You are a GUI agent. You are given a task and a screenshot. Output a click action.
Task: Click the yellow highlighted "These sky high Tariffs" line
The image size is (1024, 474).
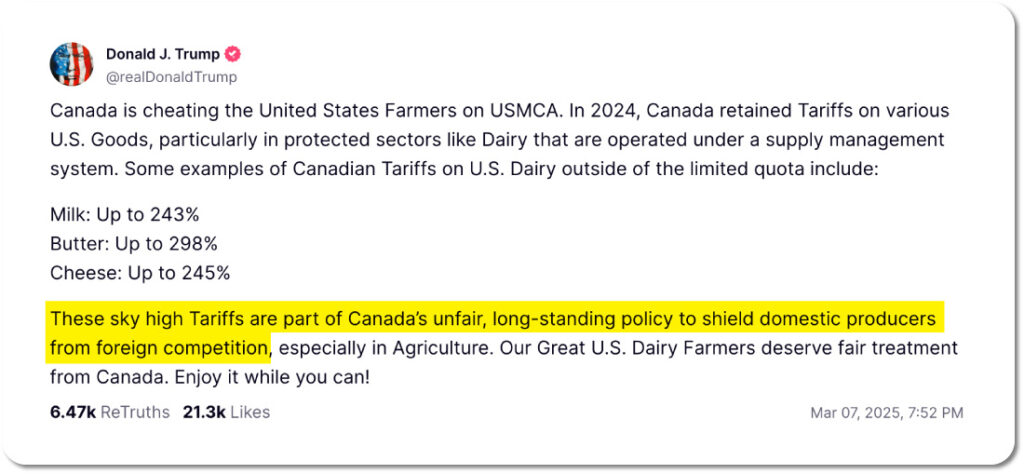[493, 319]
